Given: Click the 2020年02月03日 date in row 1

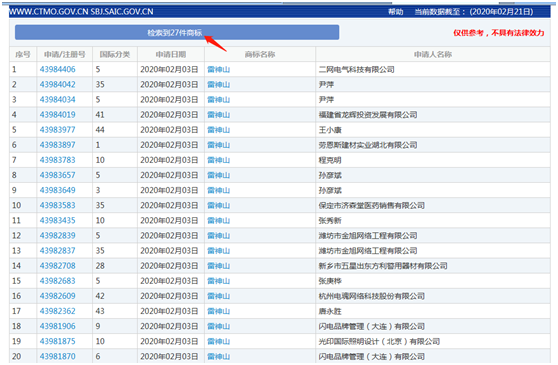Looking at the screenshot, I should click(169, 69).
